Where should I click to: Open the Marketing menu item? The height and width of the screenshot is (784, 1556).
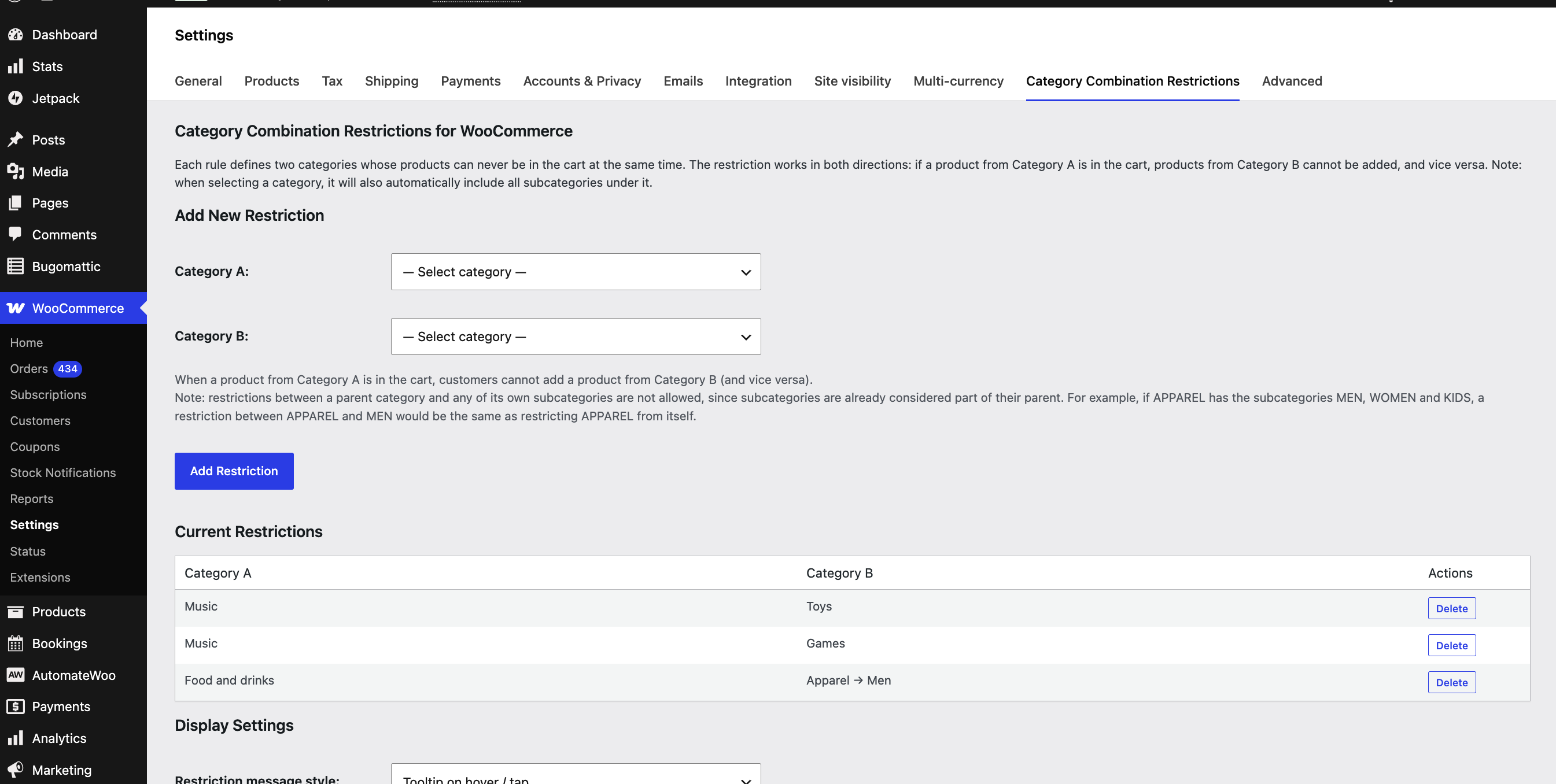73,770
